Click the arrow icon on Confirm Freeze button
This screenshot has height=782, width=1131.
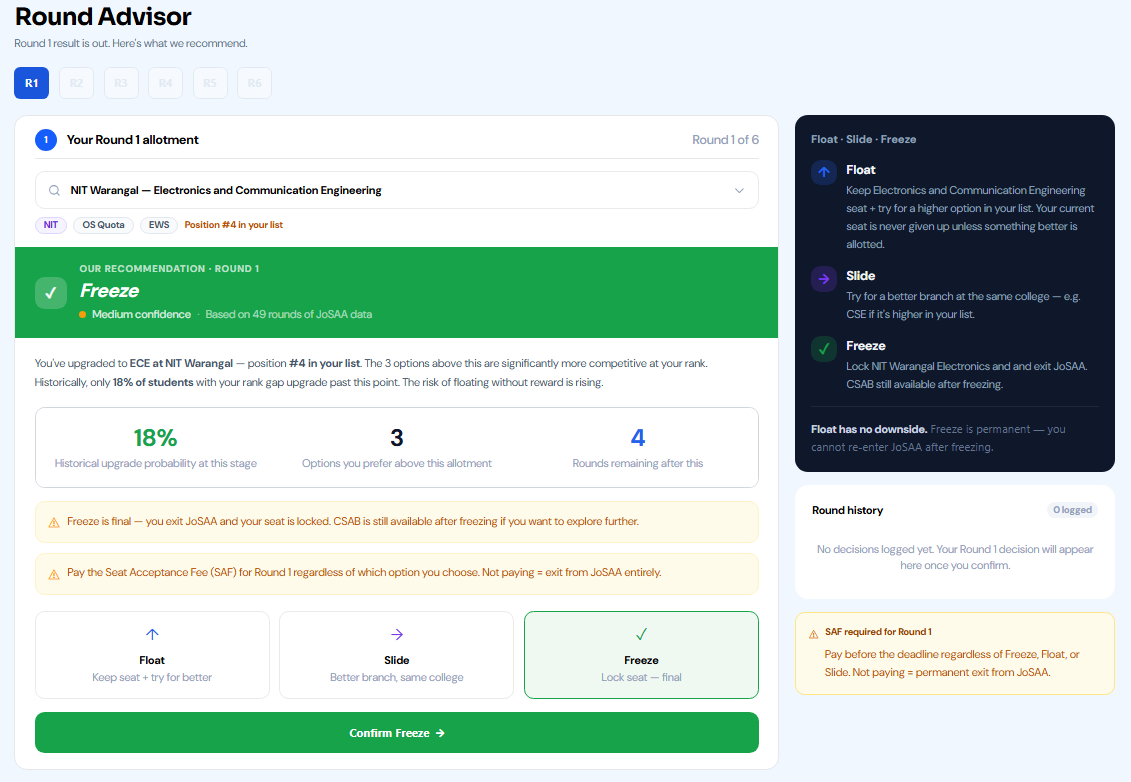[441, 733]
